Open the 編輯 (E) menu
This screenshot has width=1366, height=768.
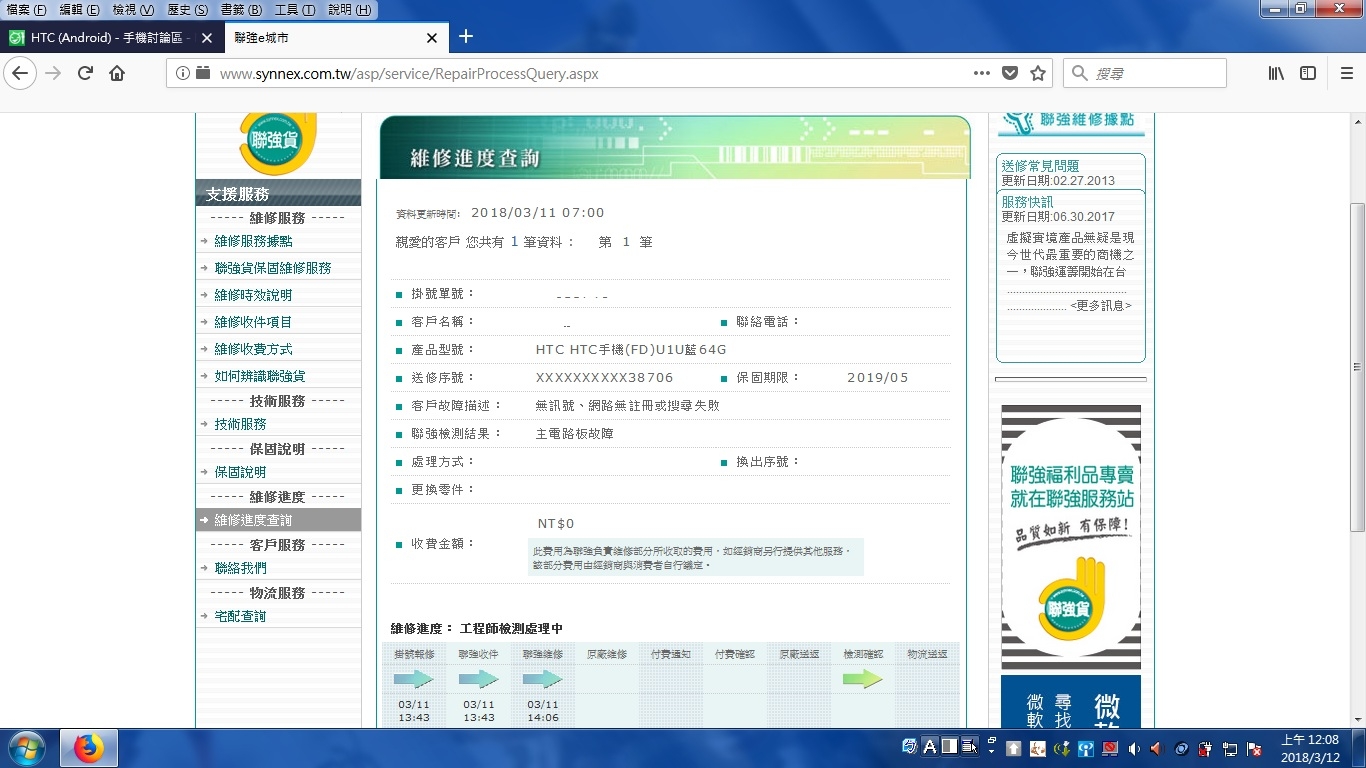pos(80,10)
